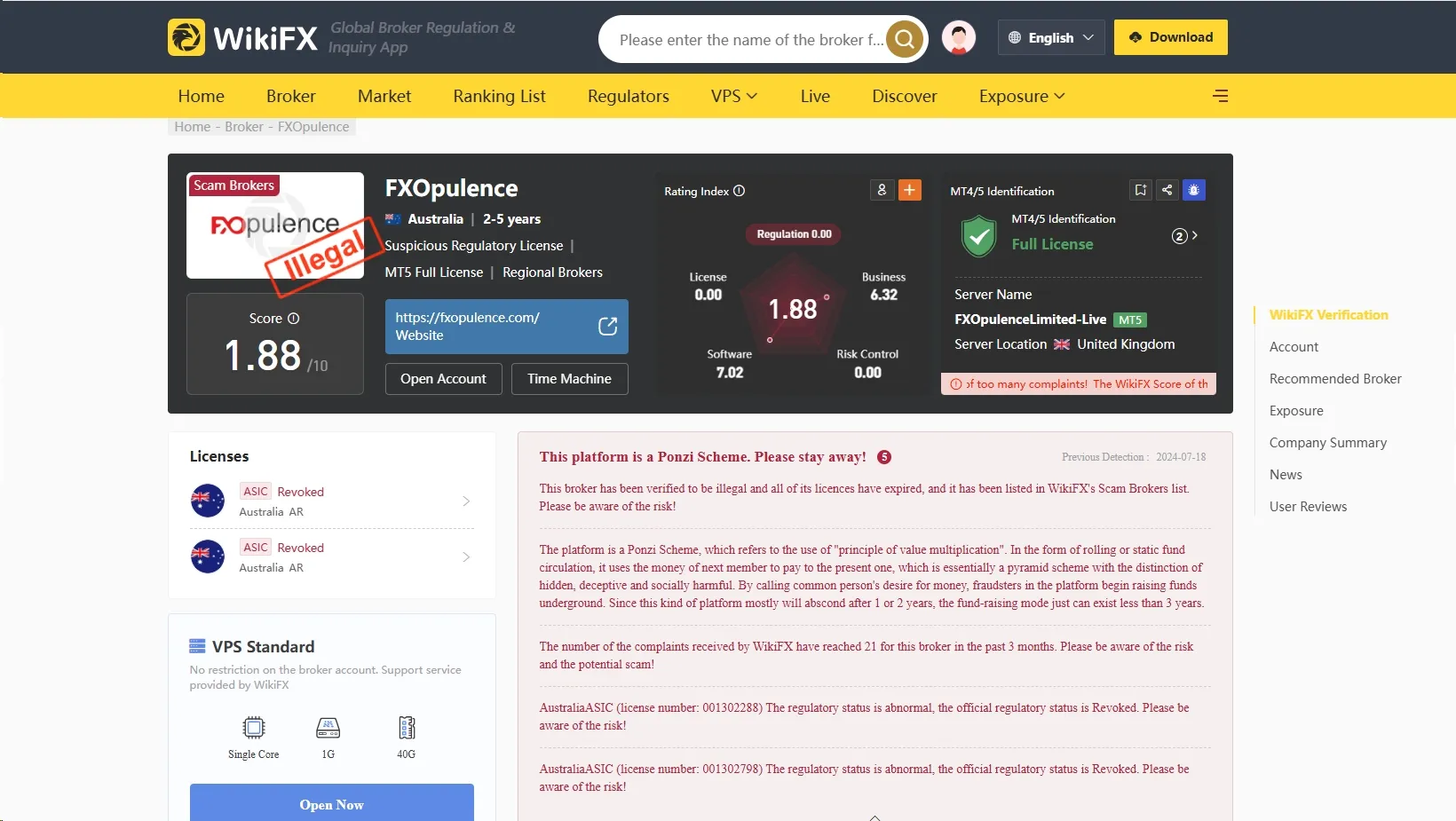Screen dimensions: 1456x821
Task: Click the share icon
Action: pos(1167,190)
